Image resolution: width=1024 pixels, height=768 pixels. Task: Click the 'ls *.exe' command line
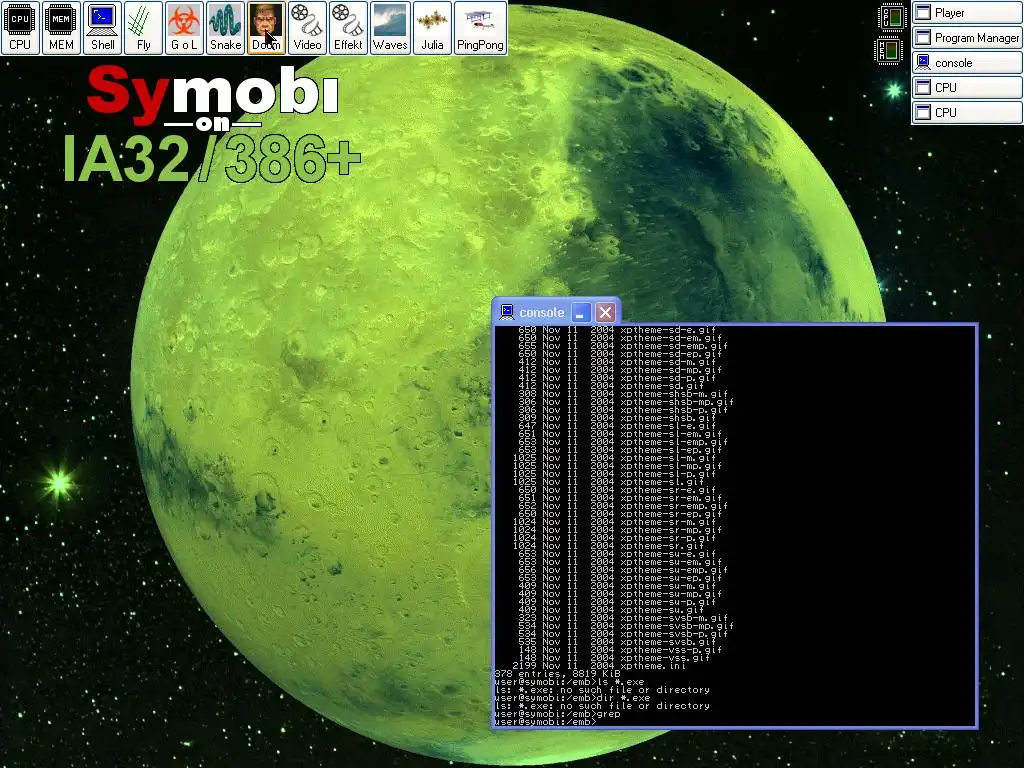[x=569, y=682]
